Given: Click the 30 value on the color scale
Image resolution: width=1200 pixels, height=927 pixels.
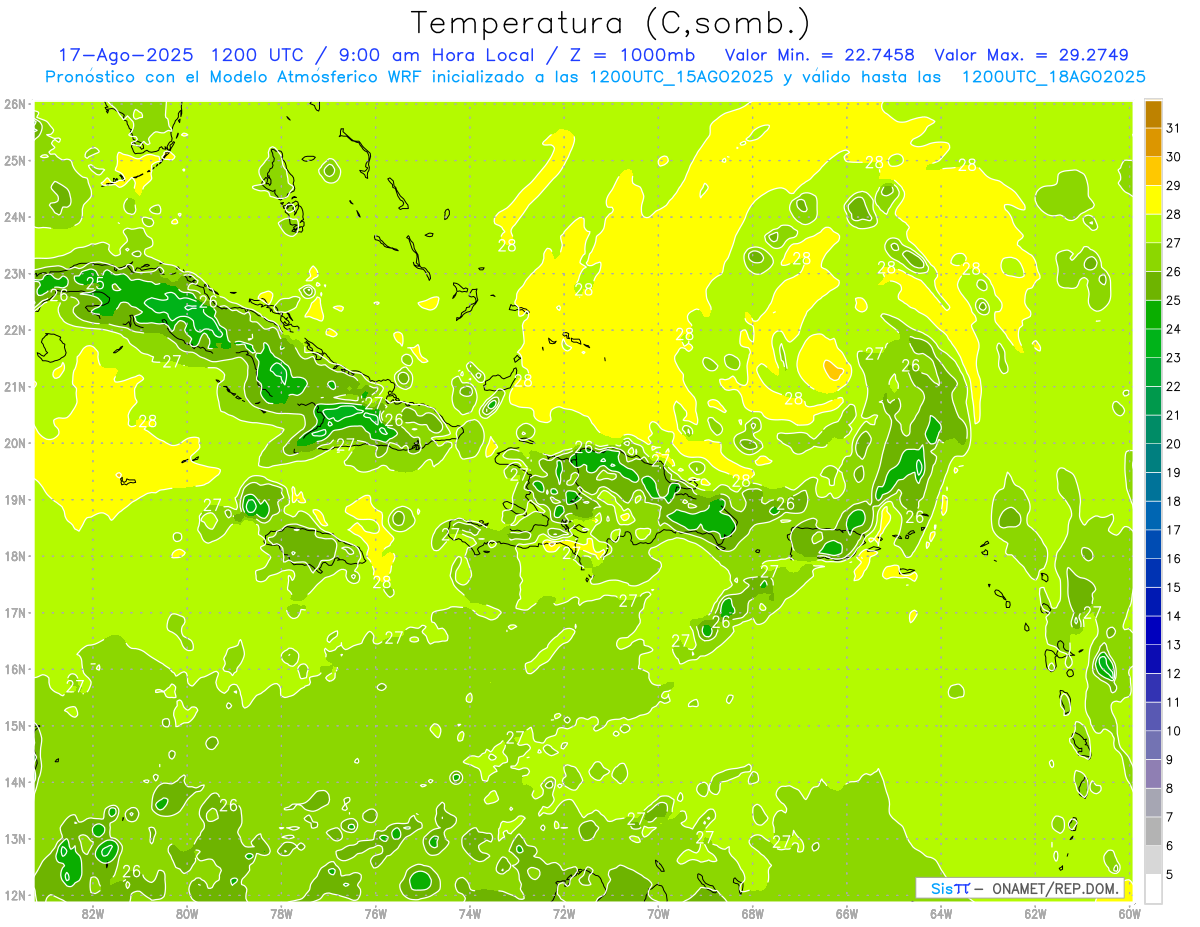Looking at the screenshot, I should tap(1174, 157).
